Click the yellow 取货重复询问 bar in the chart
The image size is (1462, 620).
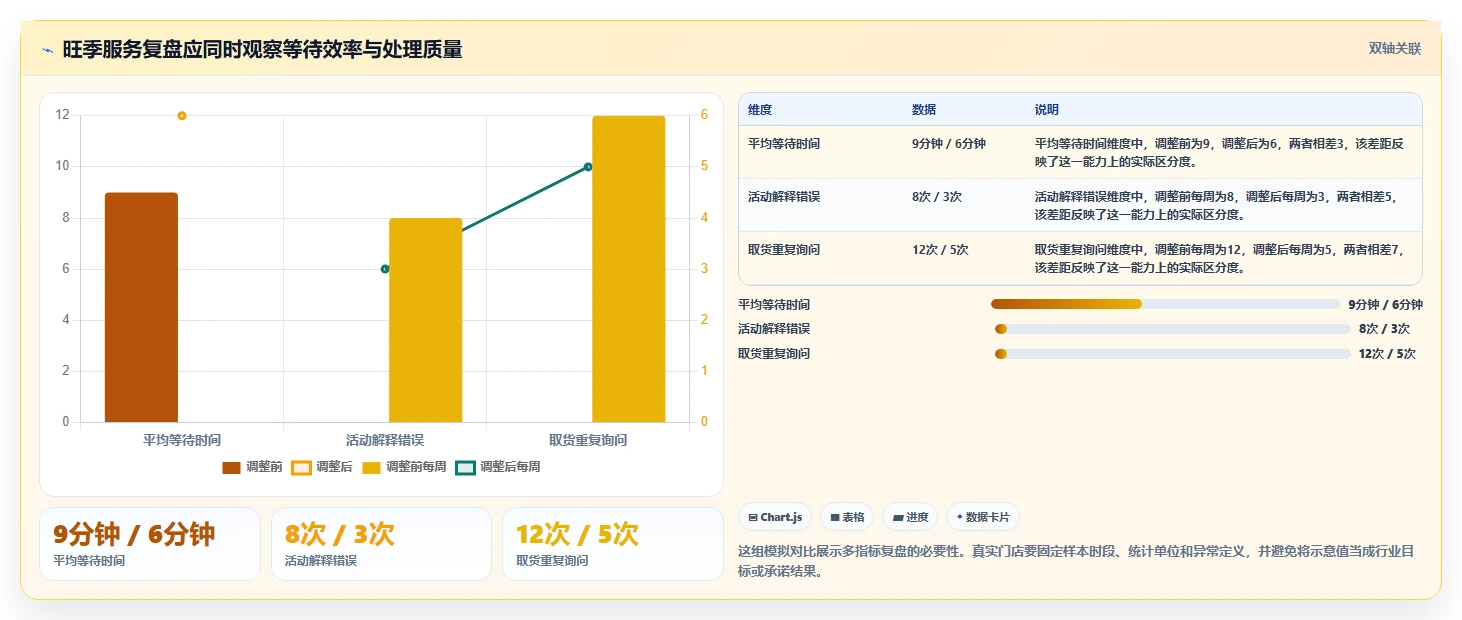[629, 269]
